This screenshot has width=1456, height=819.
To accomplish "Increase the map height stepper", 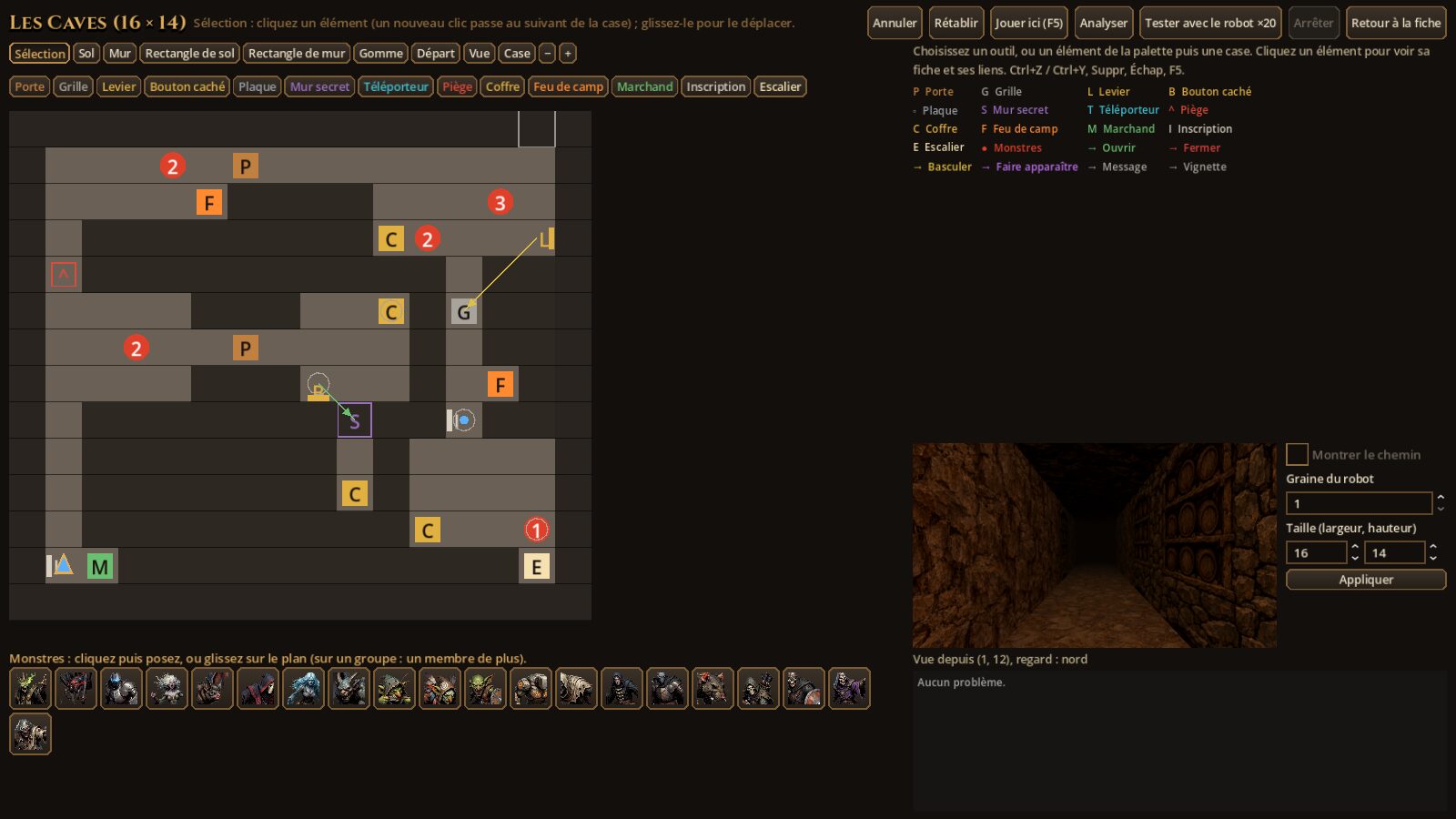I will [x=1433, y=547].
